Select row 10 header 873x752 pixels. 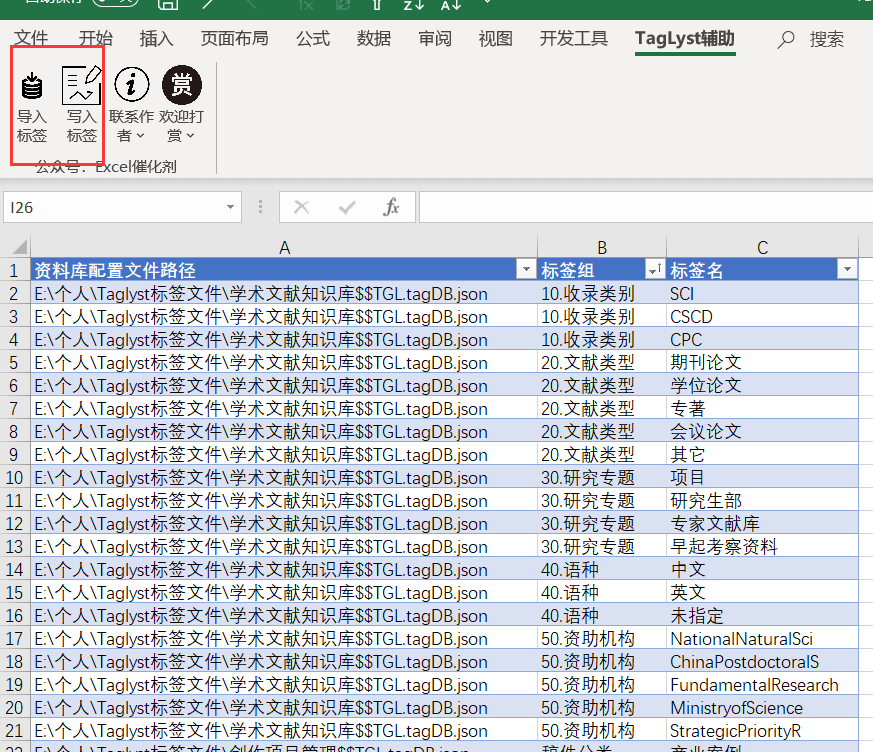click(x=14, y=478)
